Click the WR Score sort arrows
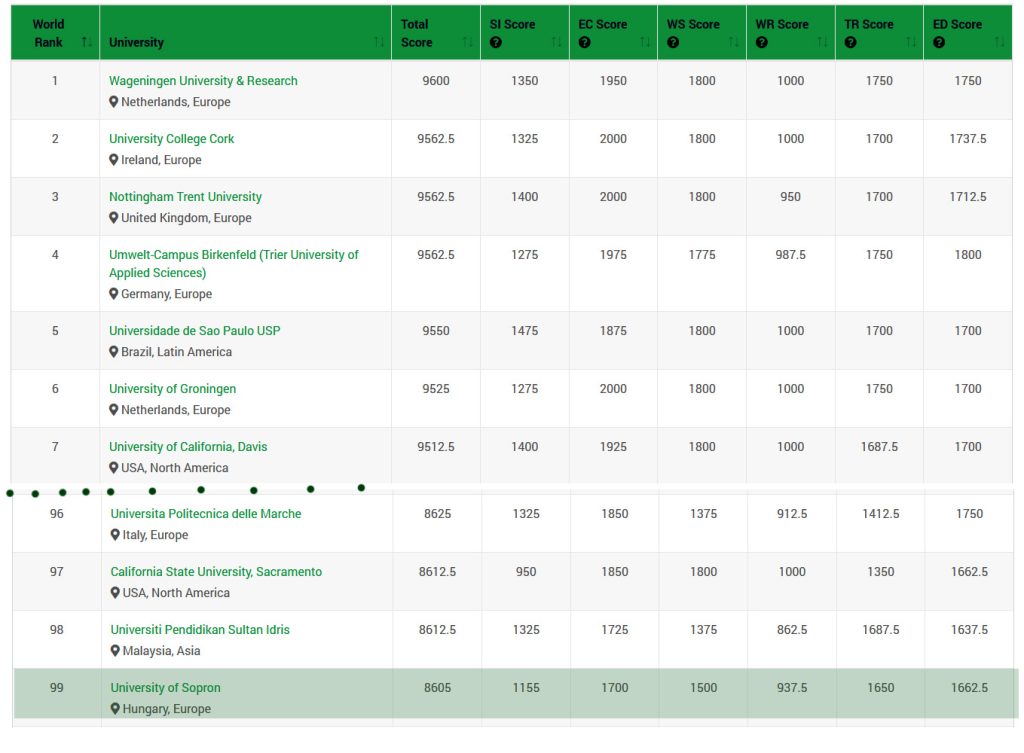 [x=823, y=42]
